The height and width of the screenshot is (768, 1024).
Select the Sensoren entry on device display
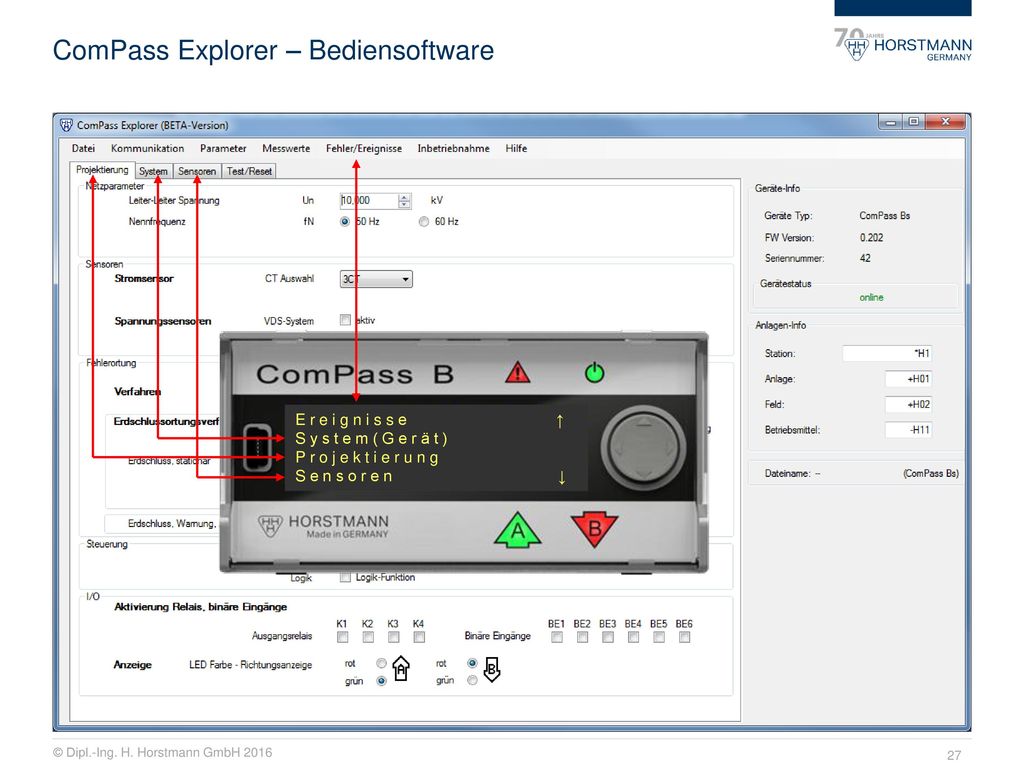(x=344, y=476)
